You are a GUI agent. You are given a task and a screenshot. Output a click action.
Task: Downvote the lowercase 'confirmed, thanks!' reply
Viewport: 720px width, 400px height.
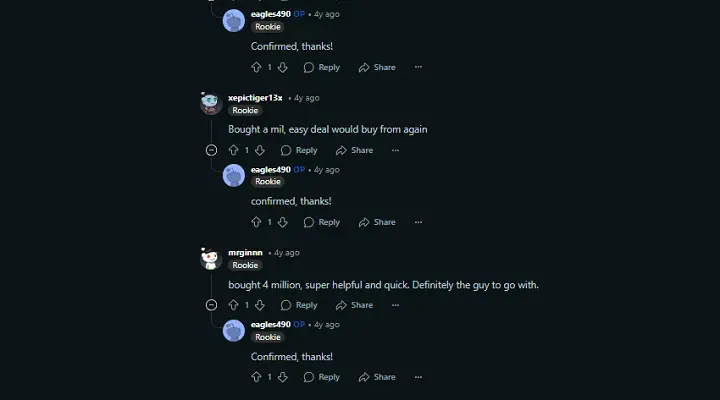click(283, 222)
